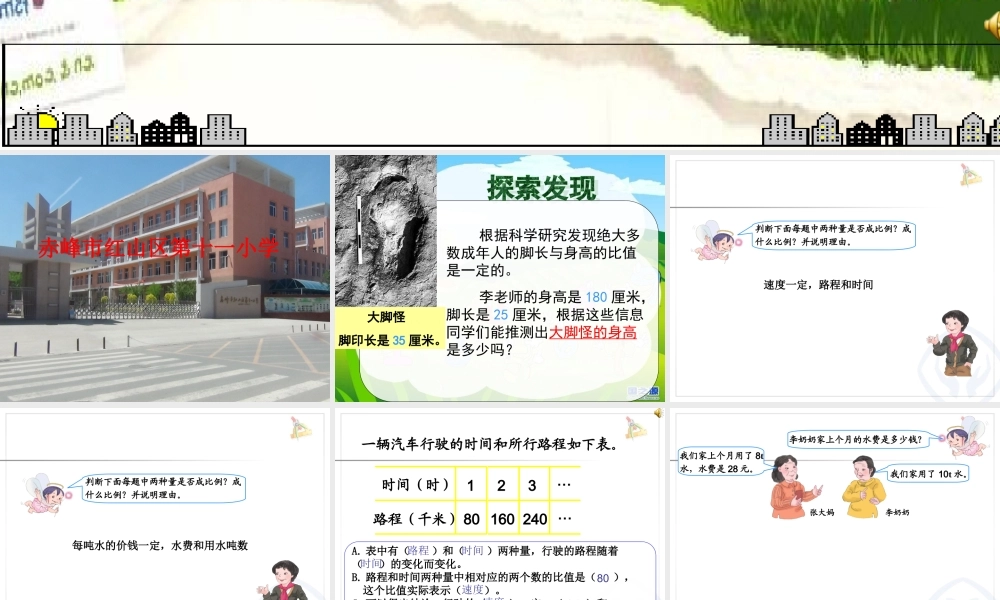The height and width of the screenshot is (600, 1000).
Task: Click table cell 160 in the 路程 row
Action: 502,519
